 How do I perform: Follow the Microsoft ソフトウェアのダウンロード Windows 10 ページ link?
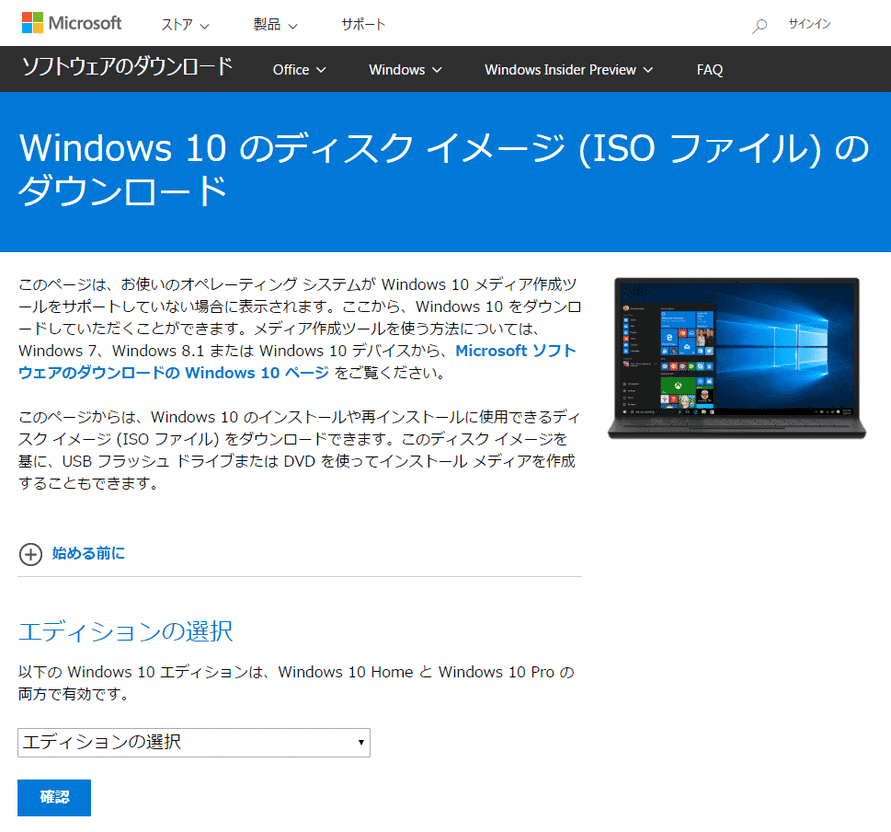[x=297, y=362]
